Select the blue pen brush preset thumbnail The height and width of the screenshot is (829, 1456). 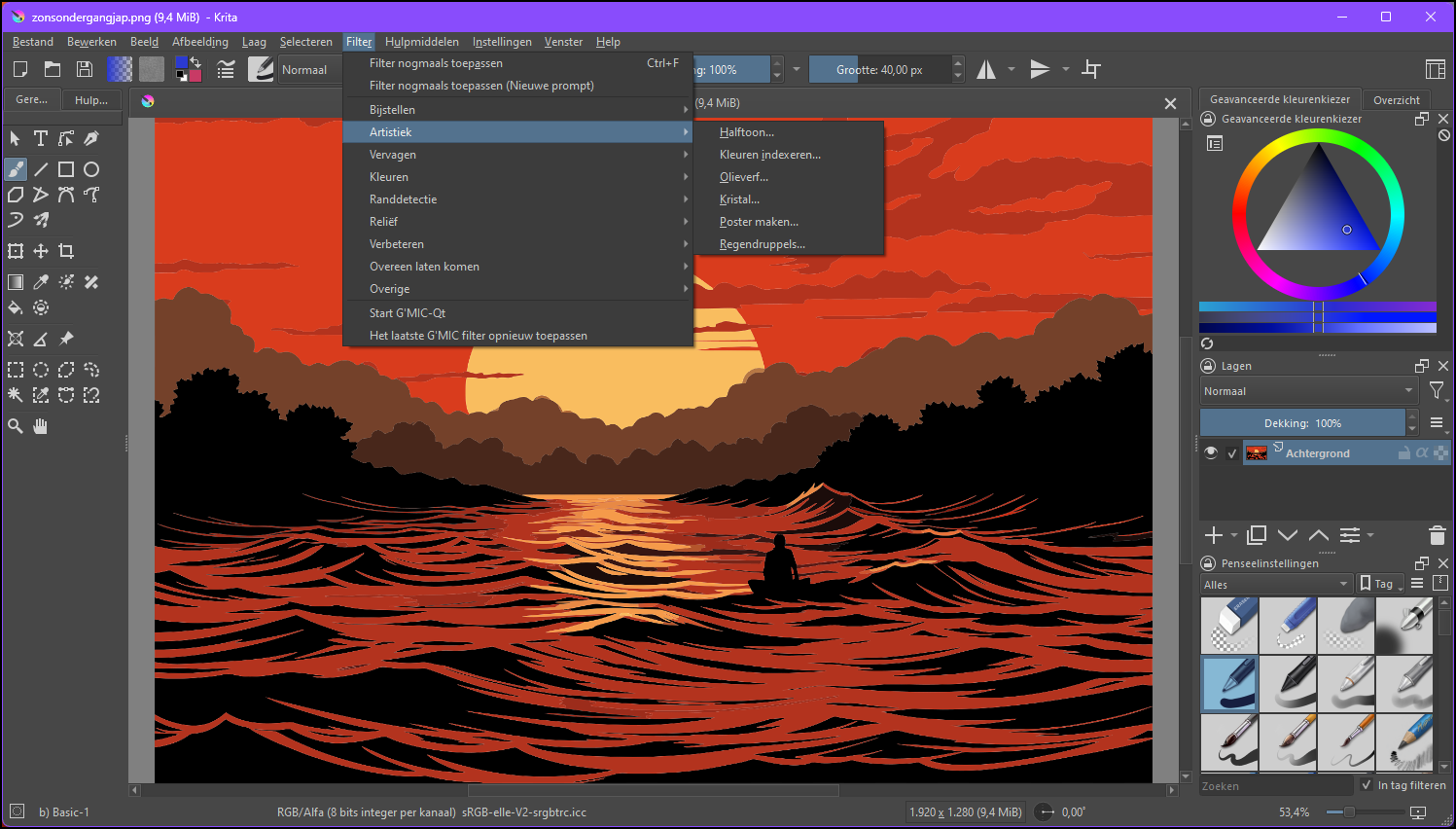click(1228, 684)
